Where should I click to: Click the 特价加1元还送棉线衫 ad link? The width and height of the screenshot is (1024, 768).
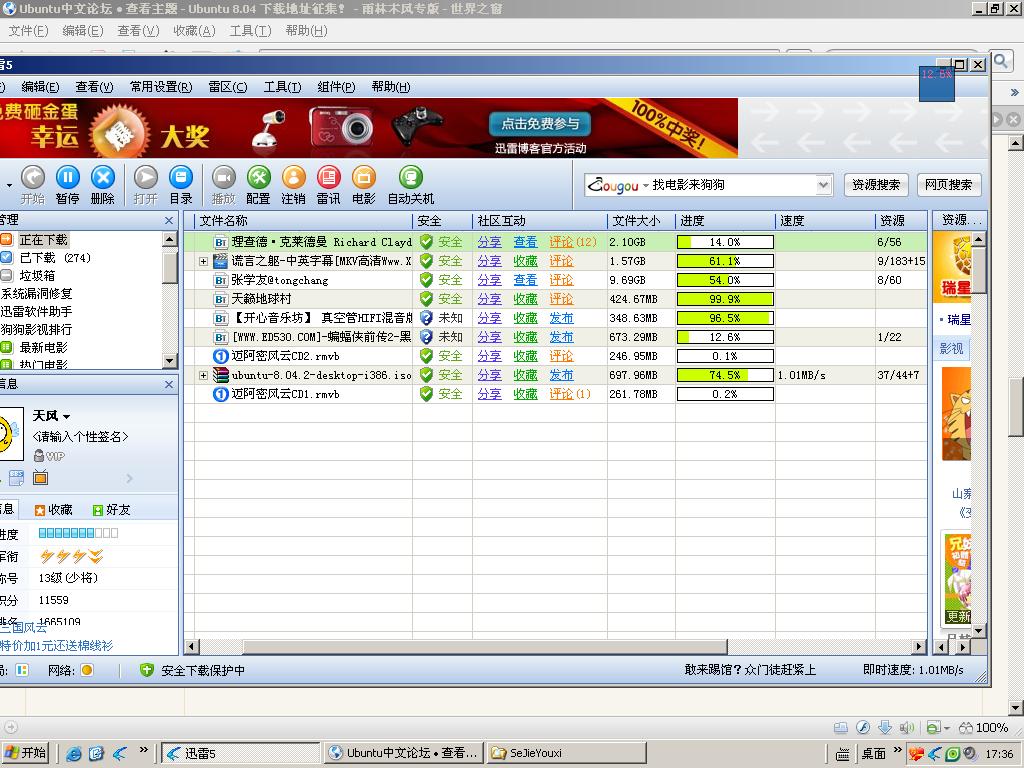coord(57,646)
